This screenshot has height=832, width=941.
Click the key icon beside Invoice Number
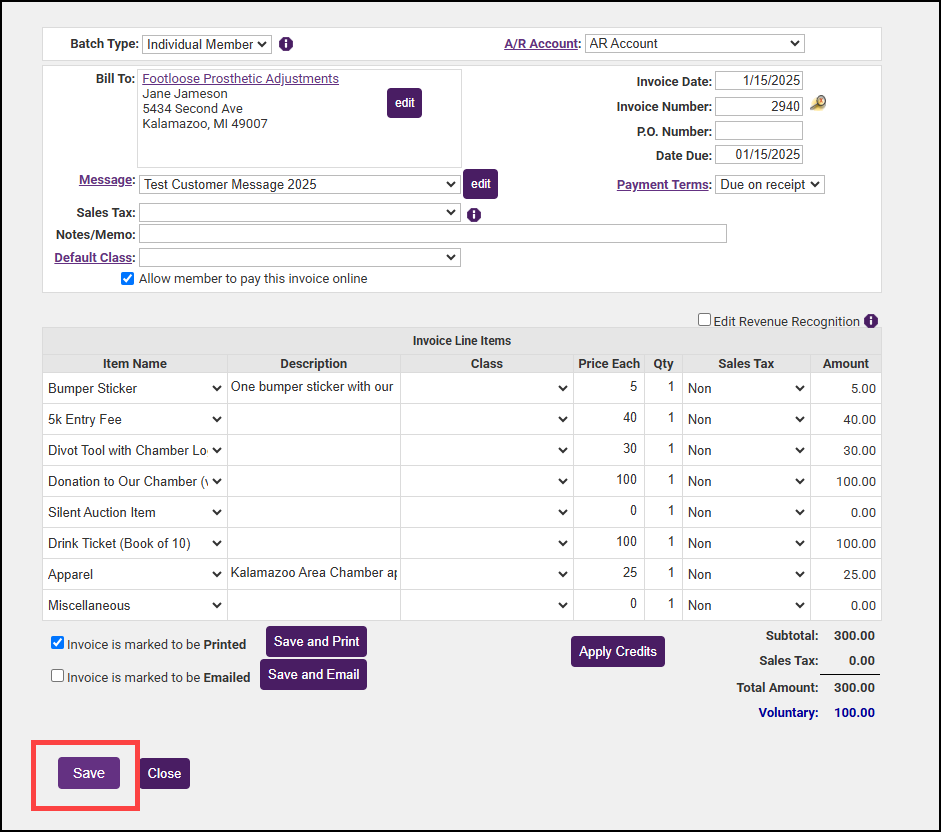pos(818,104)
